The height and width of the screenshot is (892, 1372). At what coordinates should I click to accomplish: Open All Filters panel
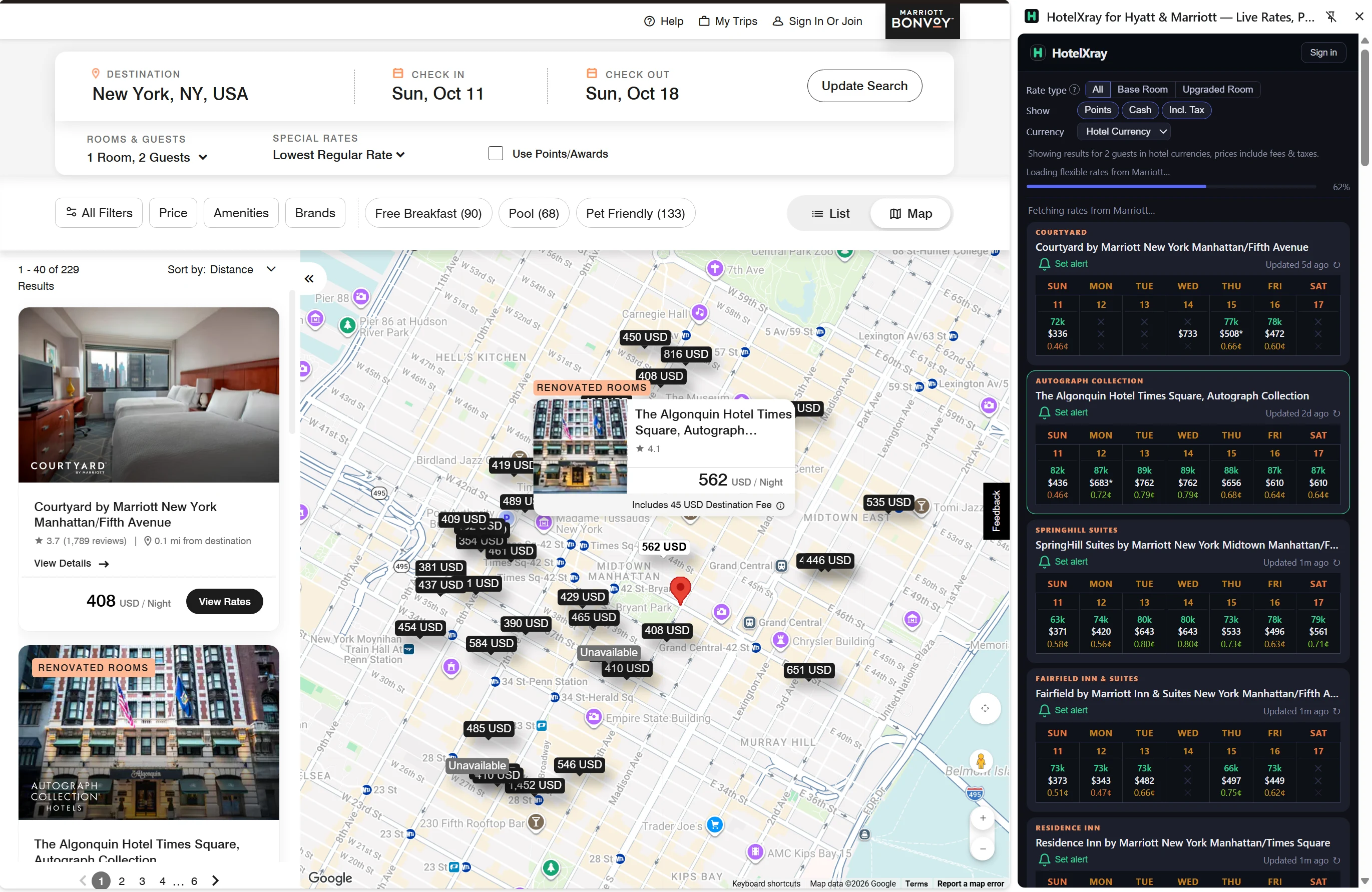pos(99,213)
